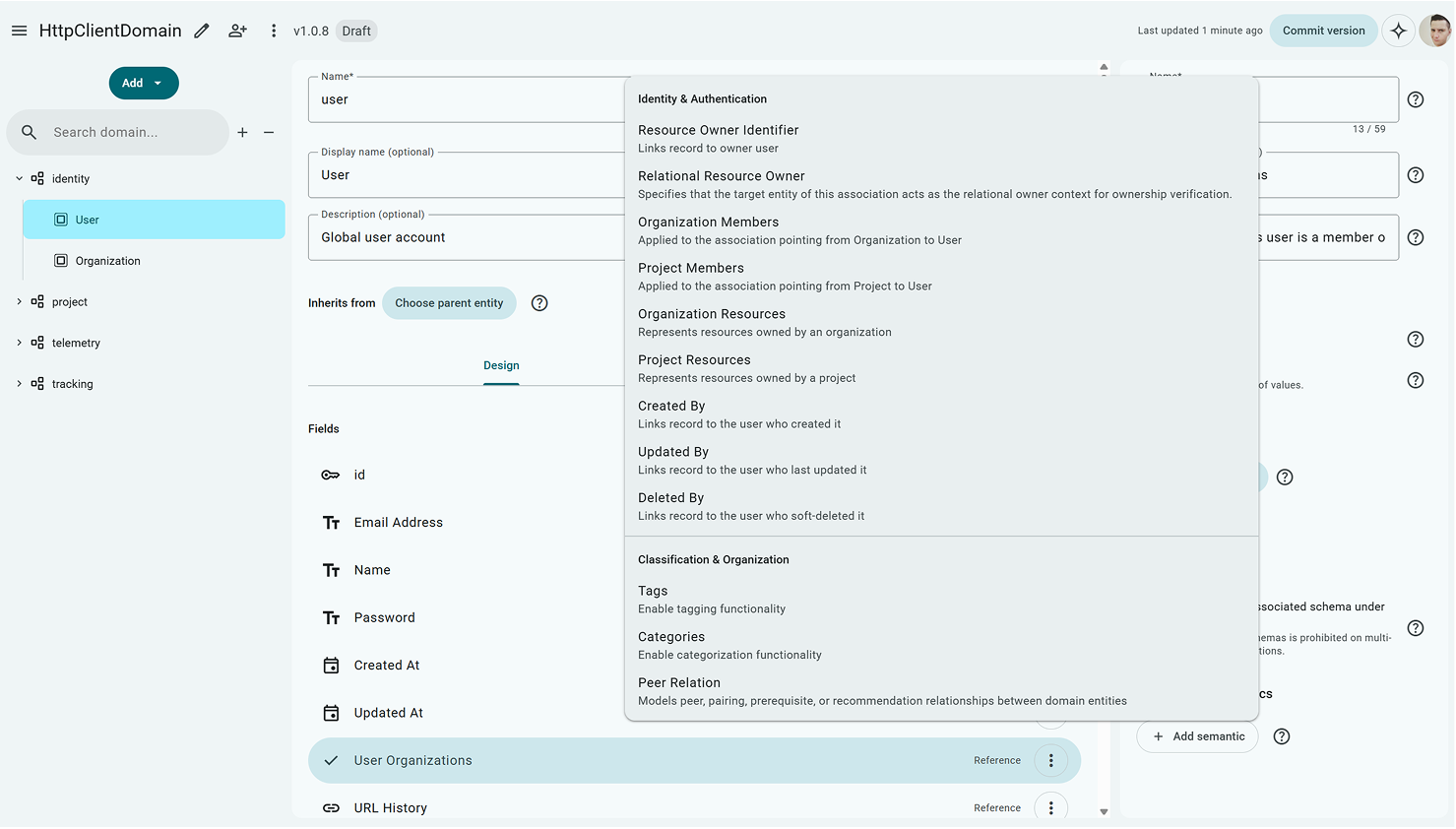Open more options for URL History field
The image size is (1456, 829).
point(1051,807)
